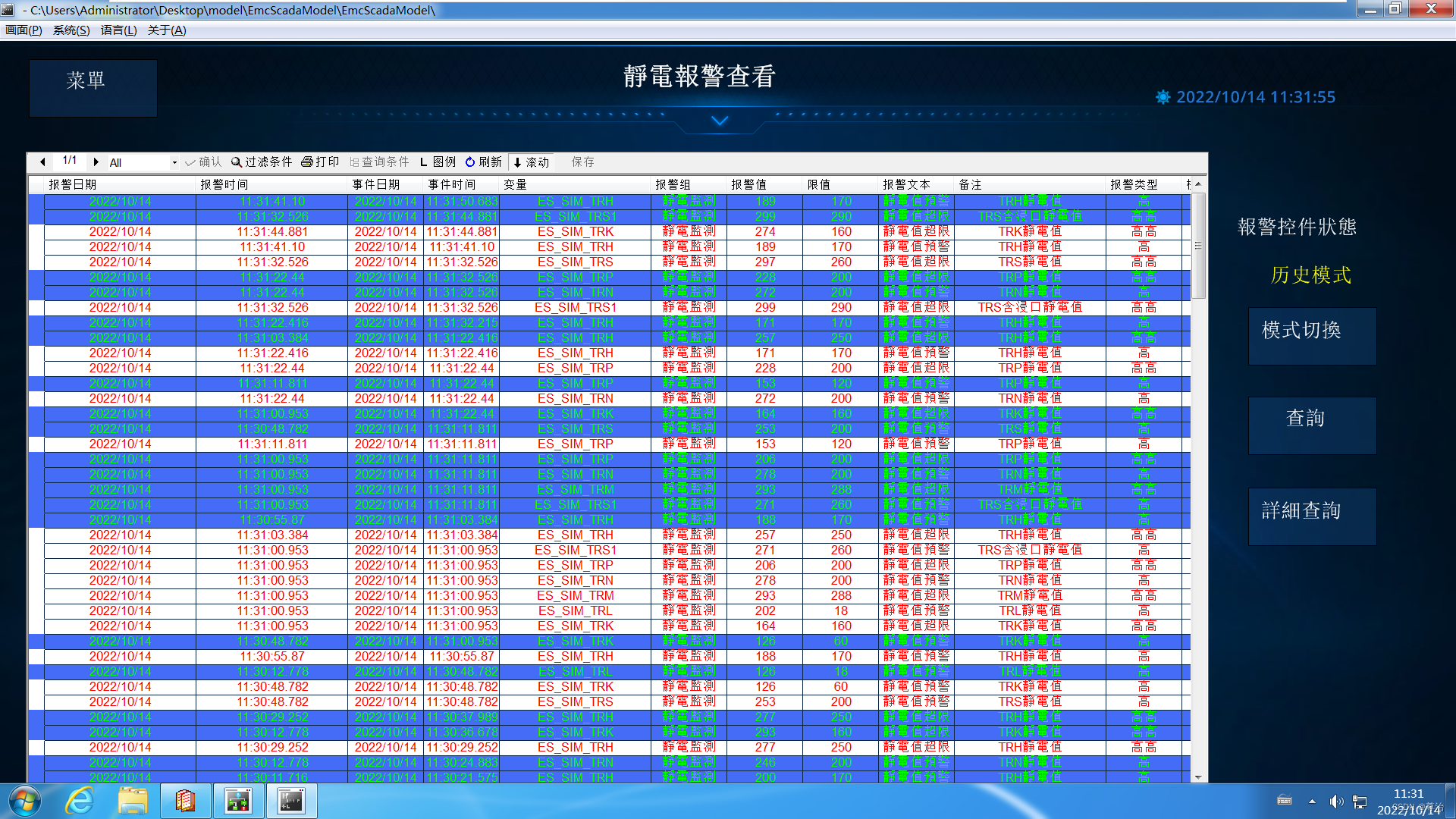Show hidden tray icons arrow
Viewport: 1456px width, 819px height.
tap(1312, 802)
